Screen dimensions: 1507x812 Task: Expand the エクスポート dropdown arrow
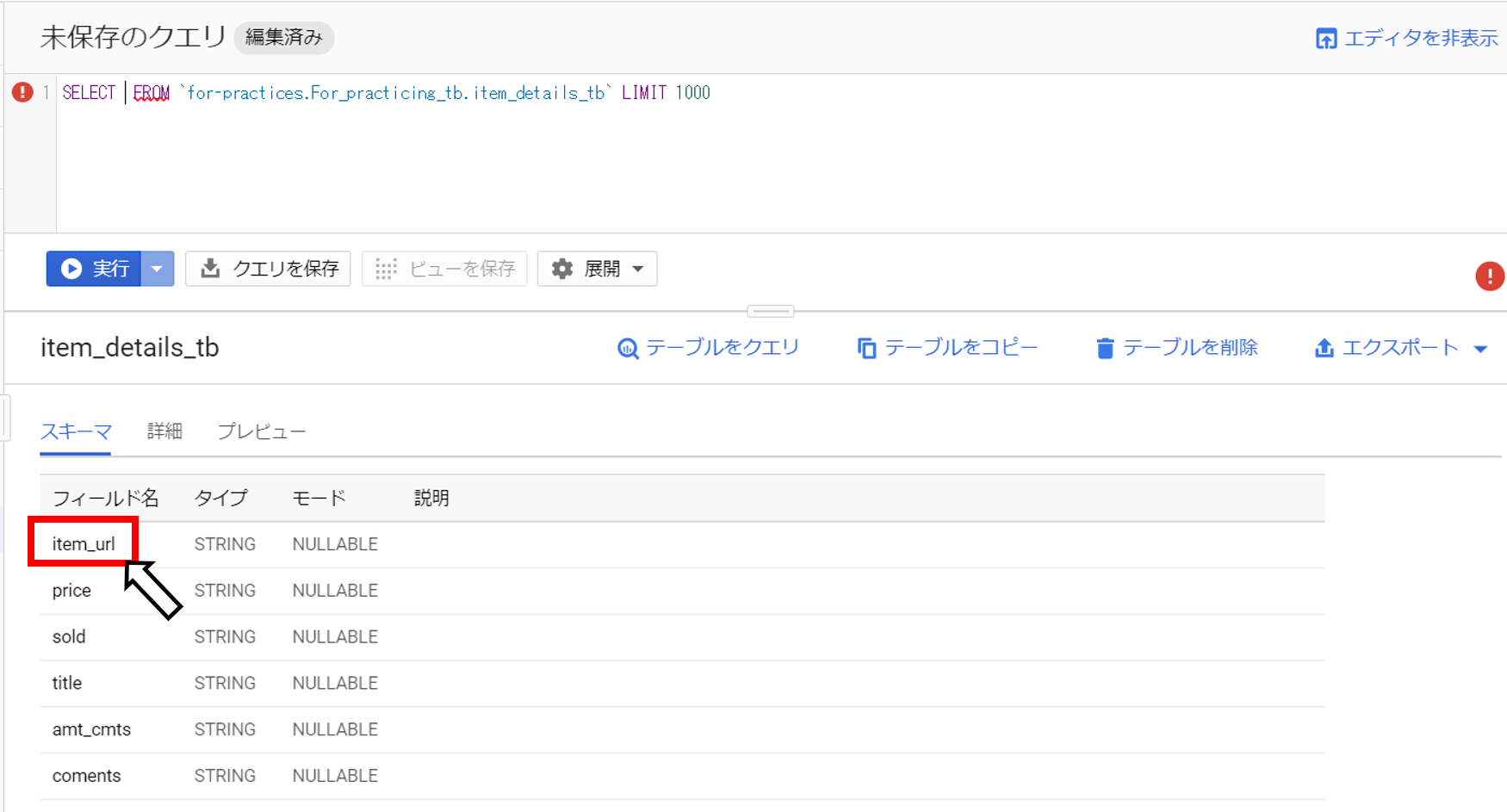tap(1480, 349)
